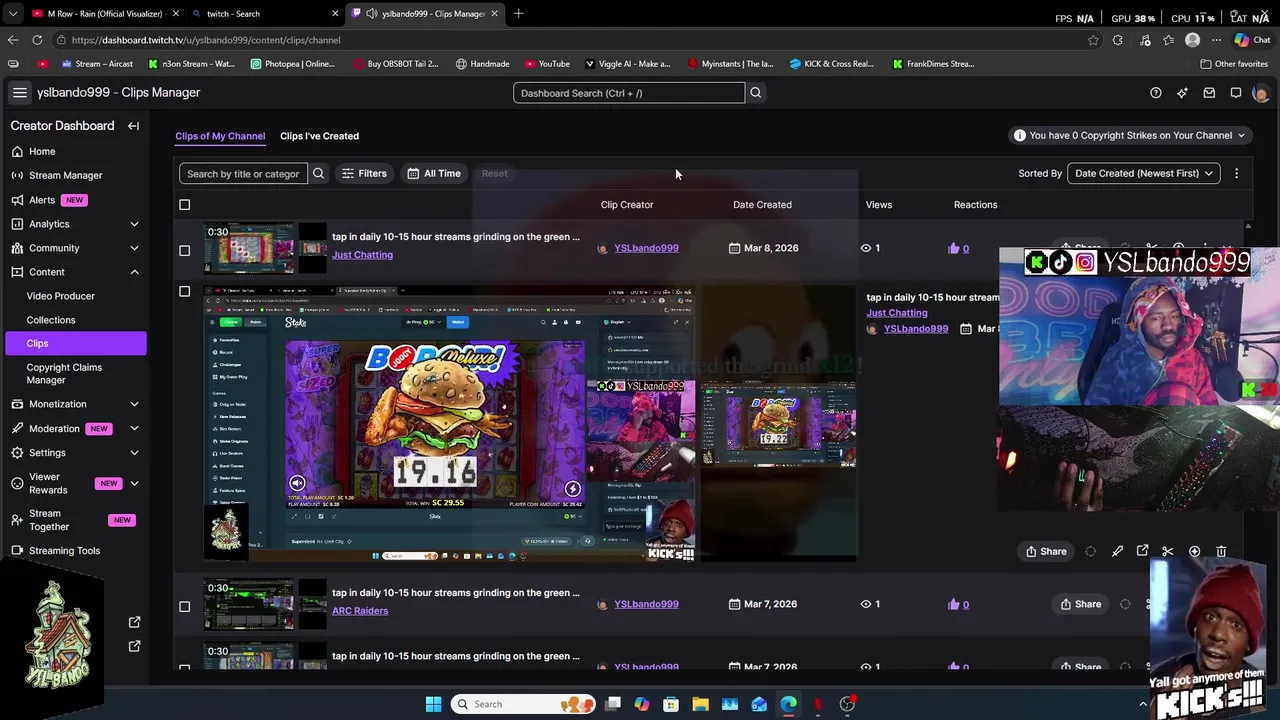Share the expanded clip
Image resolution: width=1280 pixels, height=720 pixels.
tap(1046, 551)
